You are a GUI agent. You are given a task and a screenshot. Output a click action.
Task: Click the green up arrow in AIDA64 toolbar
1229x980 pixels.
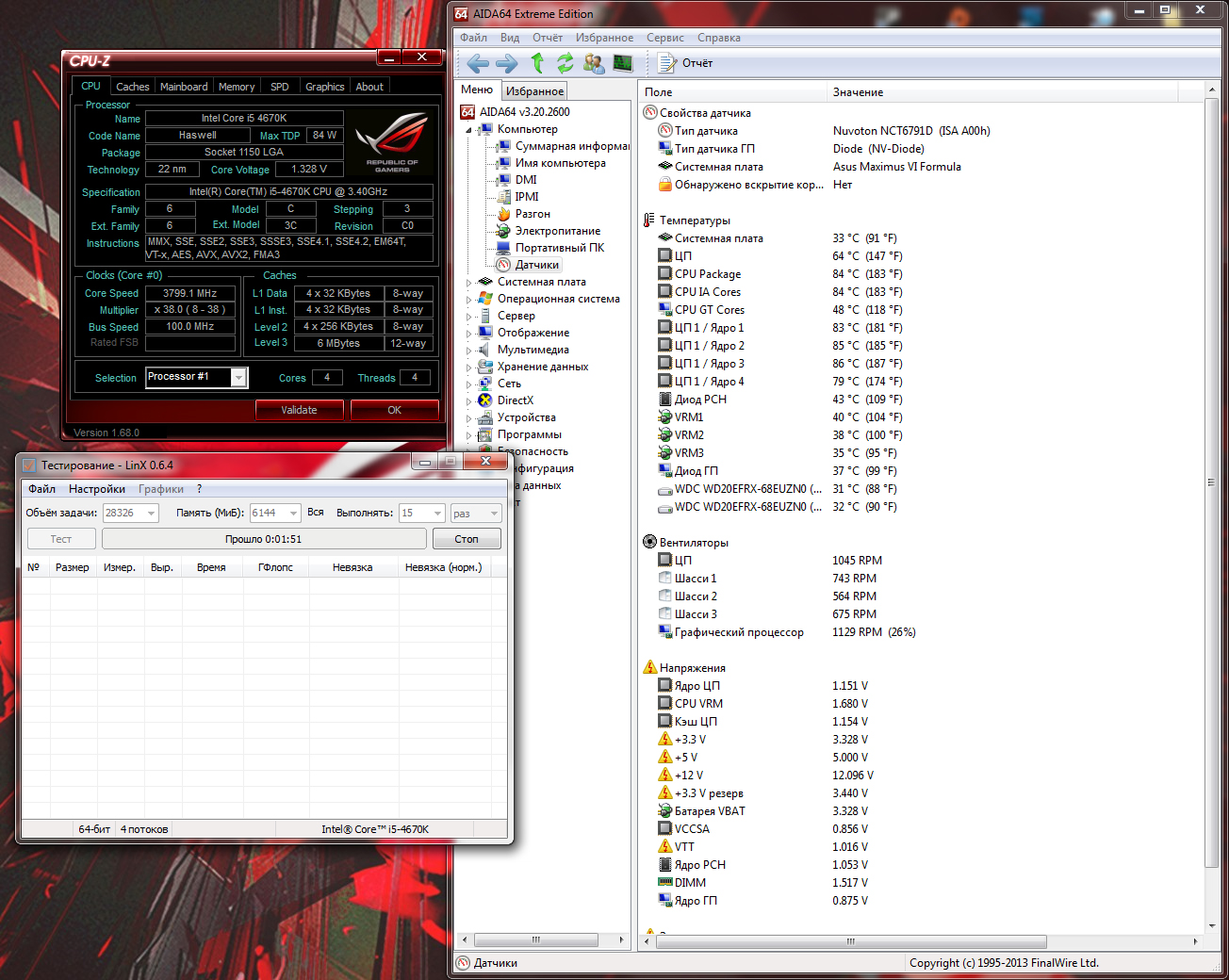tap(537, 63)
